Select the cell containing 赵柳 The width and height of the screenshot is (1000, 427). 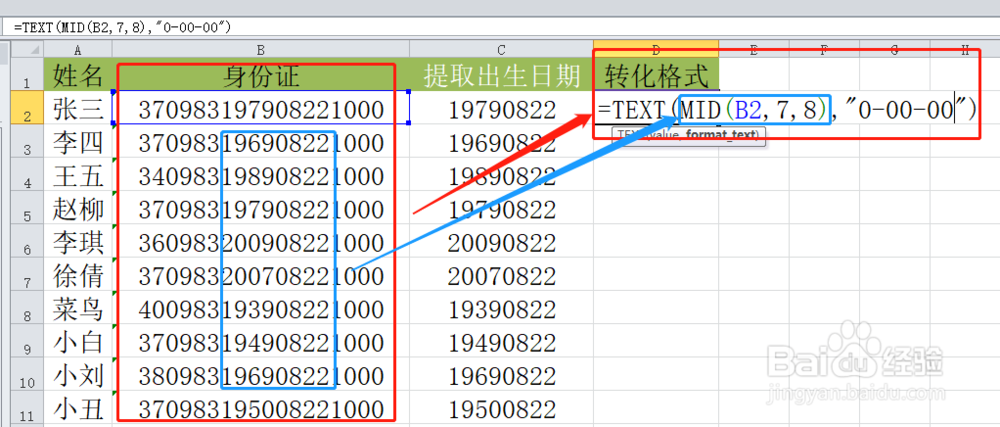tap(78, 208)
